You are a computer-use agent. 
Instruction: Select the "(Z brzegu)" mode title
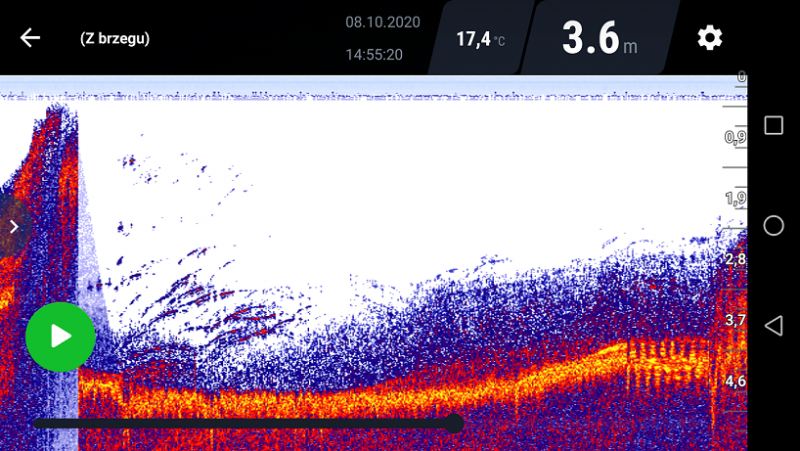point(115,39)
